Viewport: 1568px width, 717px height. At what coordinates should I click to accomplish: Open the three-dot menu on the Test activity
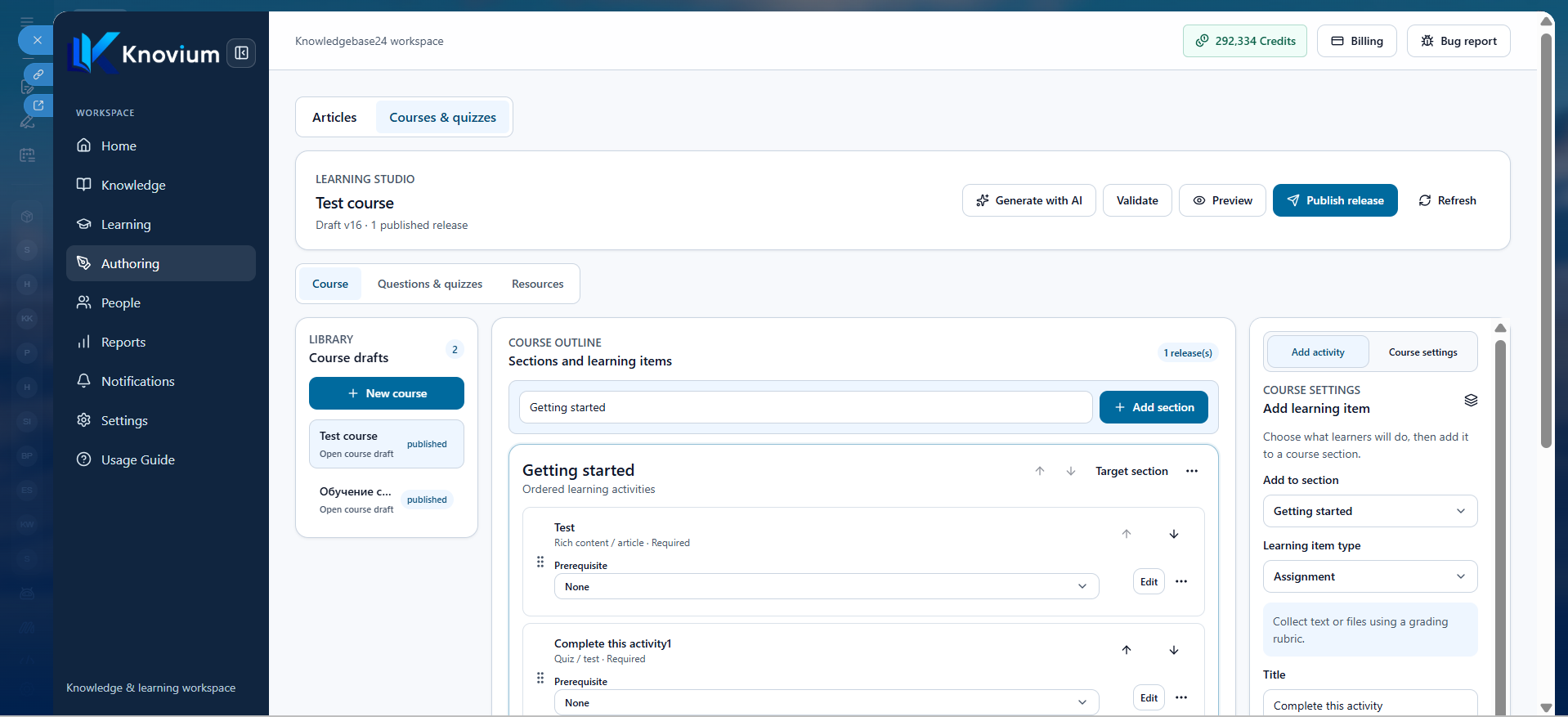click(x=1181, y=581)
